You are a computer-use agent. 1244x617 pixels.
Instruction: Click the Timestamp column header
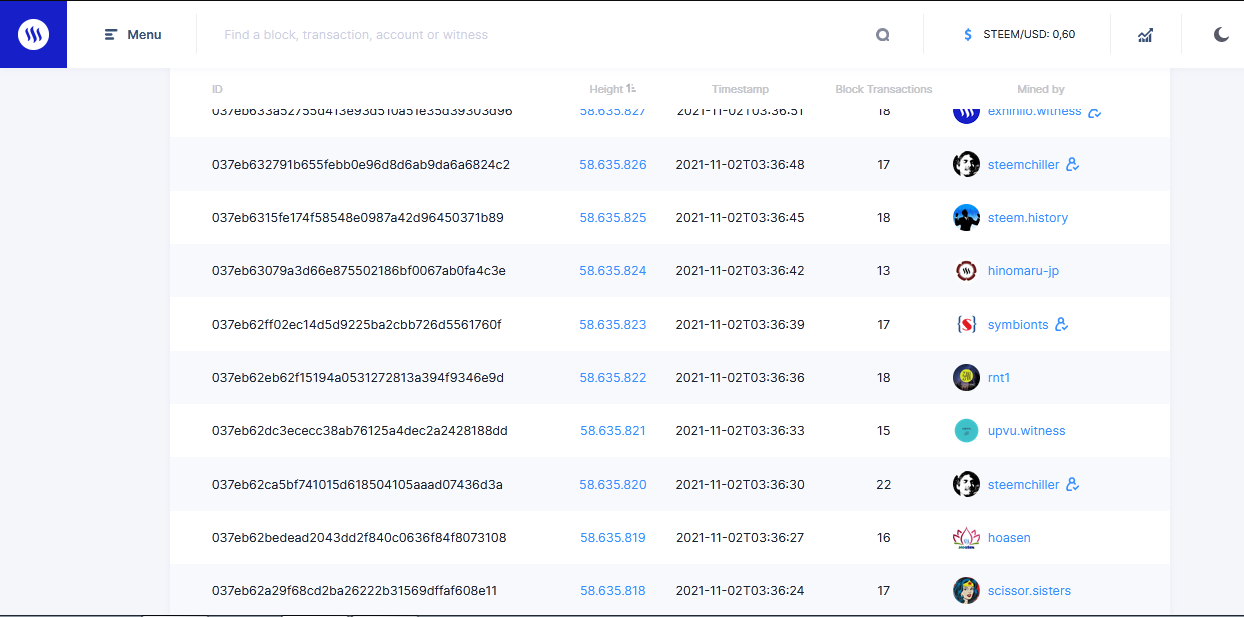pos(741,89)
